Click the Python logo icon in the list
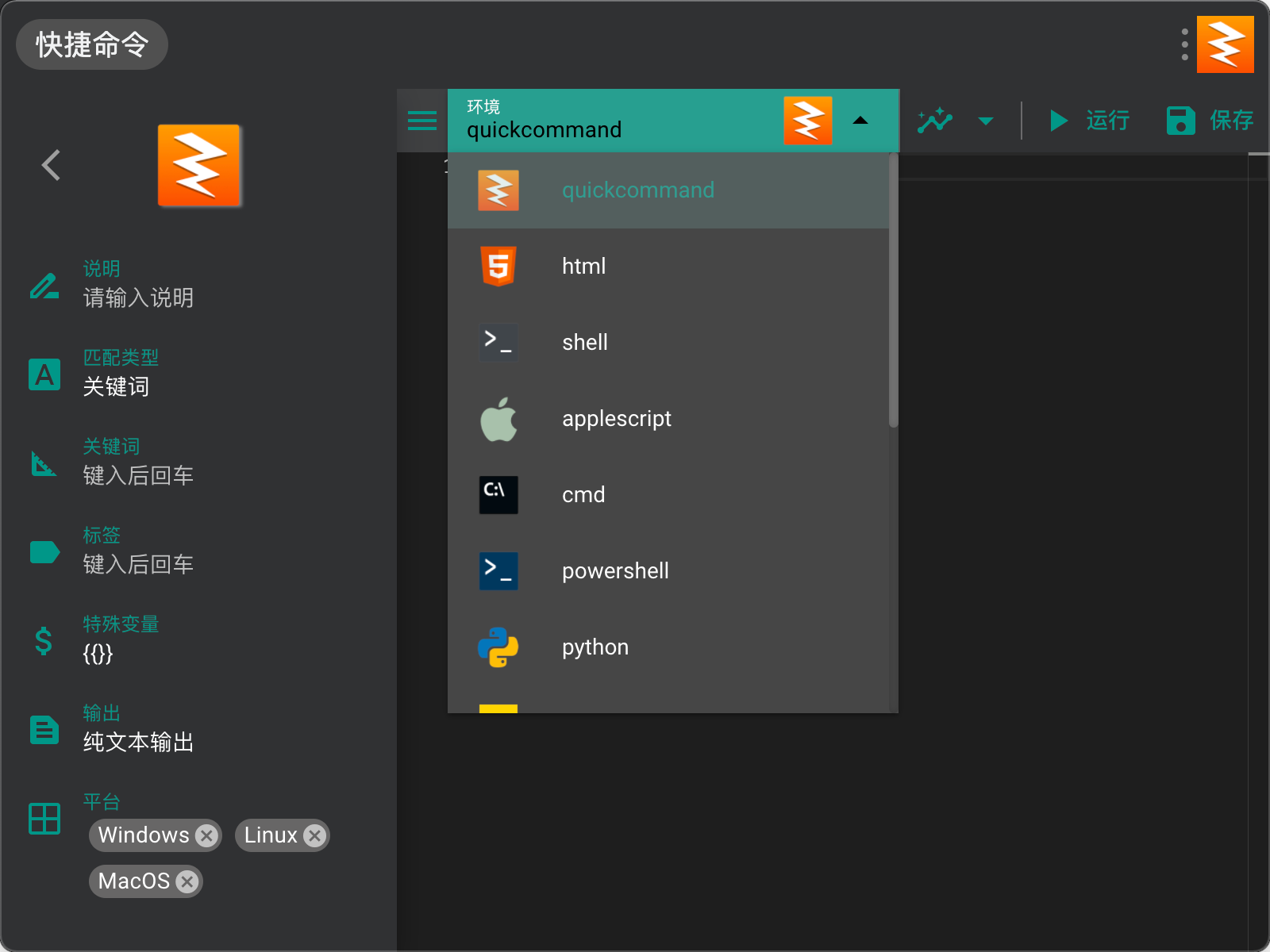This screenshot has width=1270, height=952. [498, 647]
